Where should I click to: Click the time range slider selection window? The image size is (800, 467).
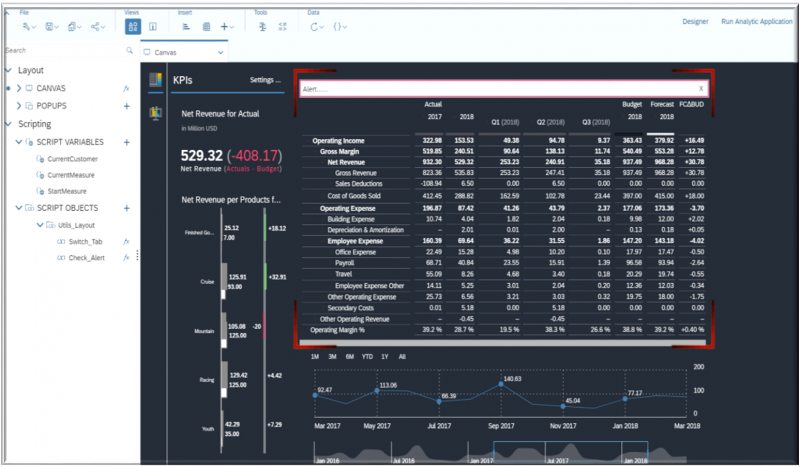[570, 451]
